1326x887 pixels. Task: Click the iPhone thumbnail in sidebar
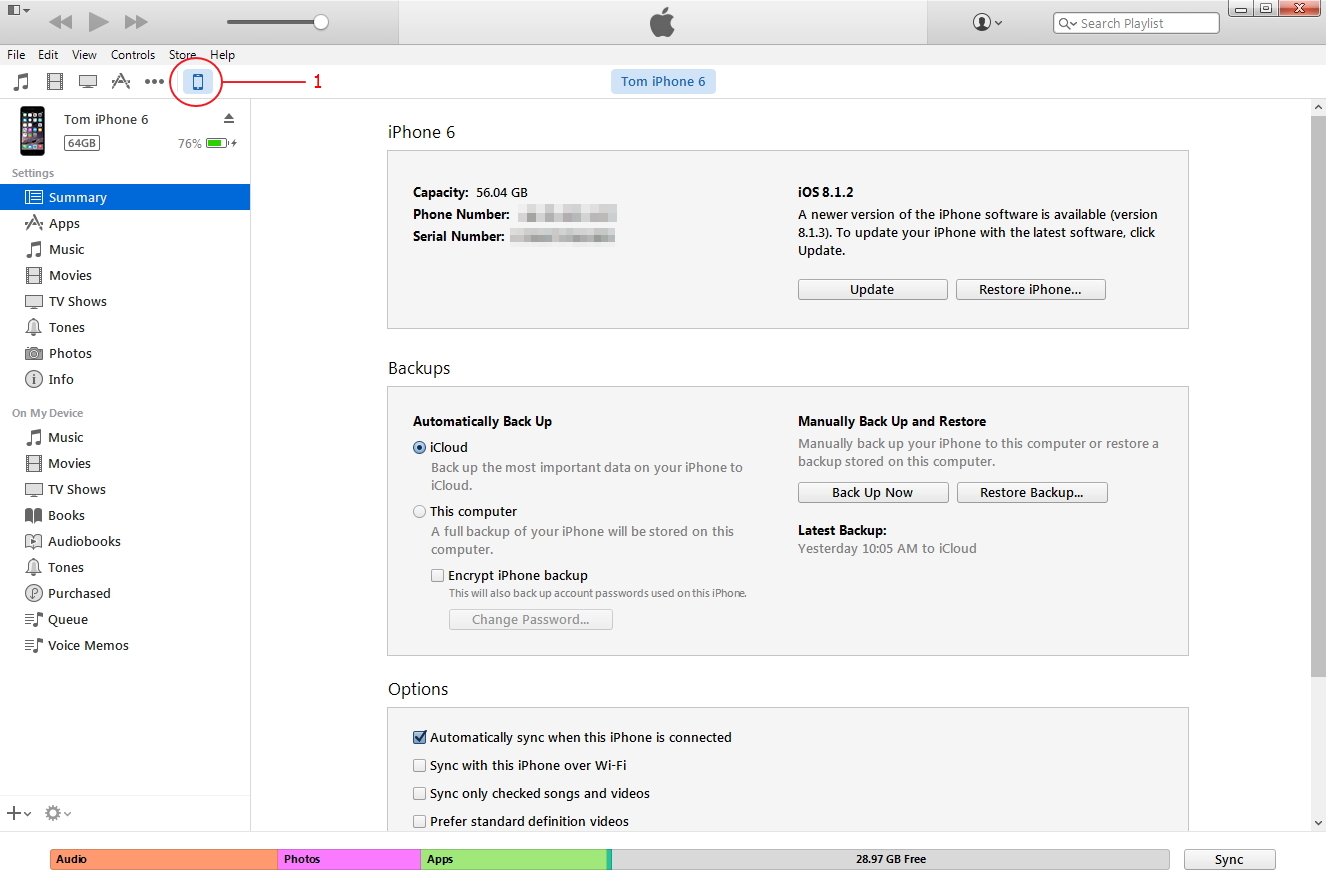coord(33,130)
